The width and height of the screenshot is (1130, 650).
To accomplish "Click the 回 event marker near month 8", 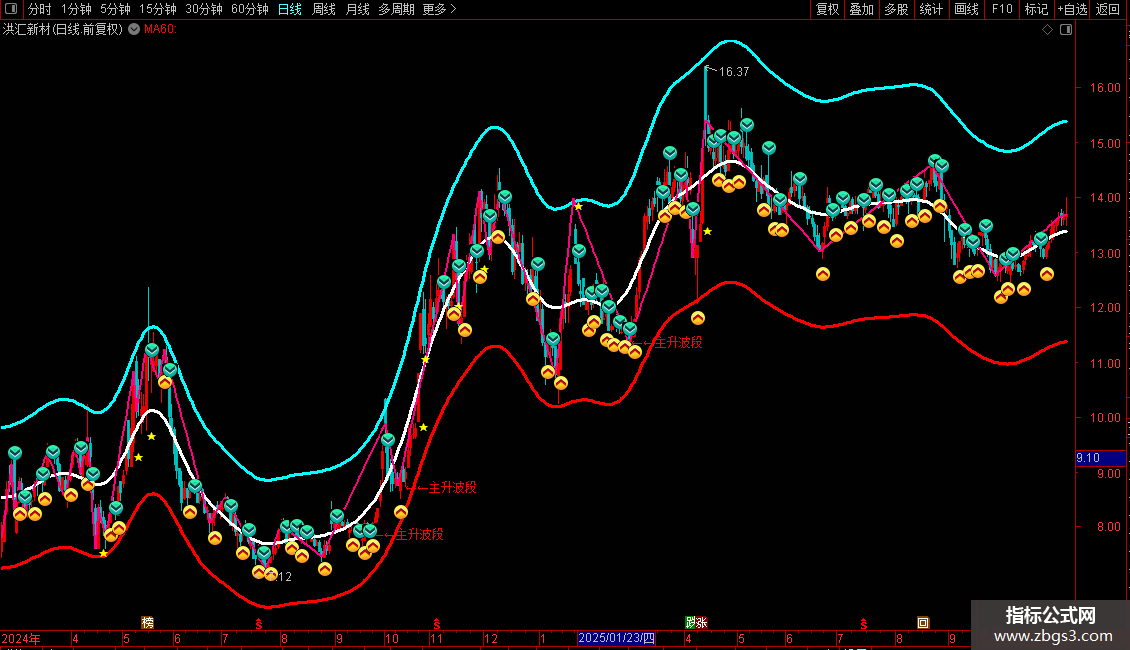I will coord(923,622).
